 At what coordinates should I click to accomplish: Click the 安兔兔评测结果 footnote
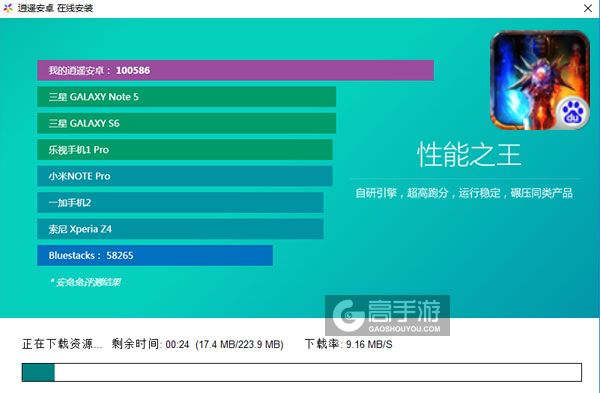pyautogui.click(x=86, y=282)
